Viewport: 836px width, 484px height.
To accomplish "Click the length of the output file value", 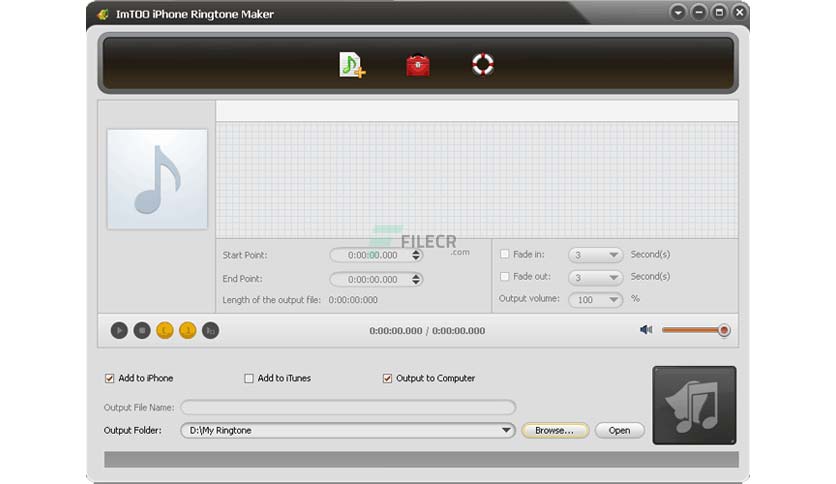I will (353, 300).
